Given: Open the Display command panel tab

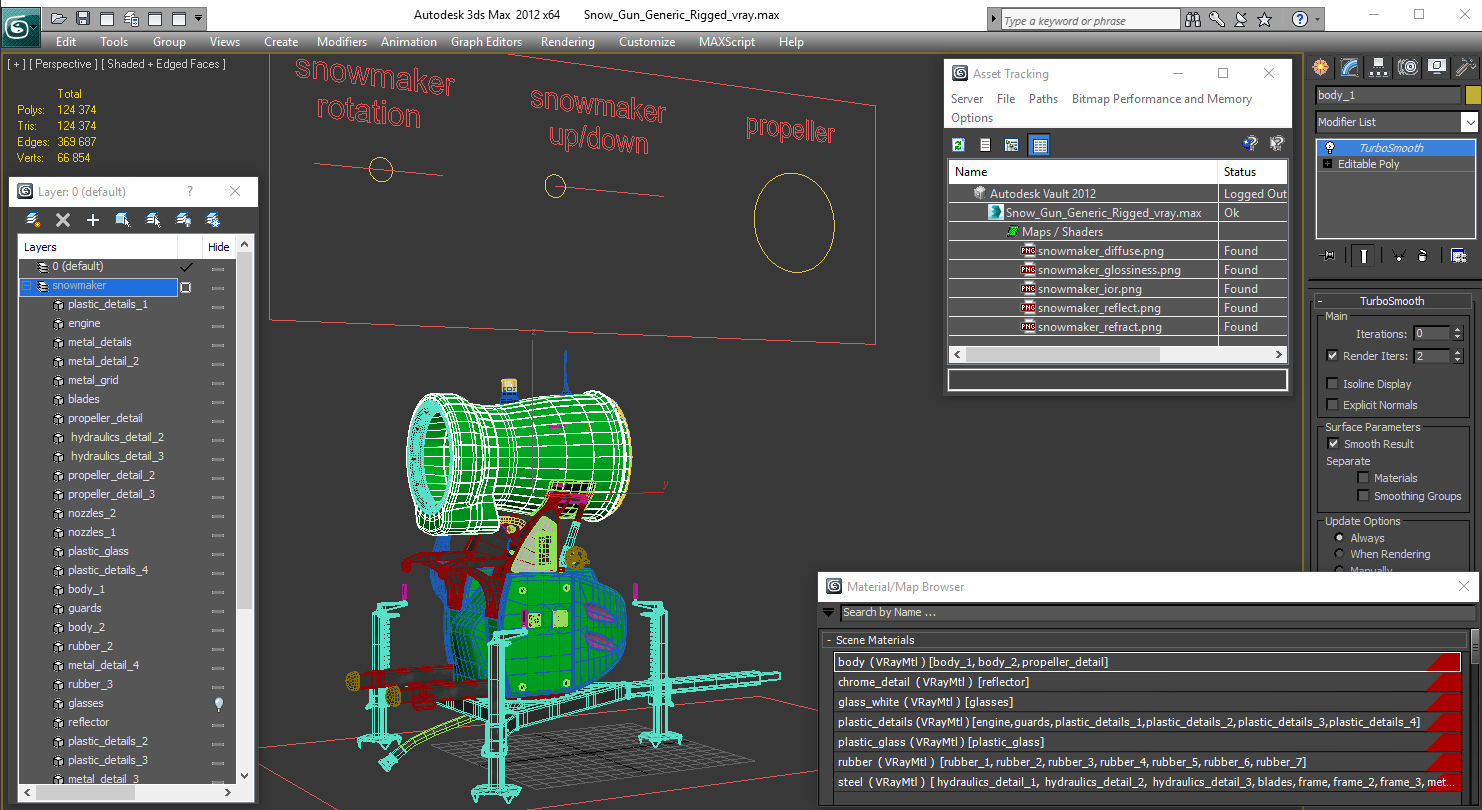Looking at the screenshot, I should tap(1437, 67).
